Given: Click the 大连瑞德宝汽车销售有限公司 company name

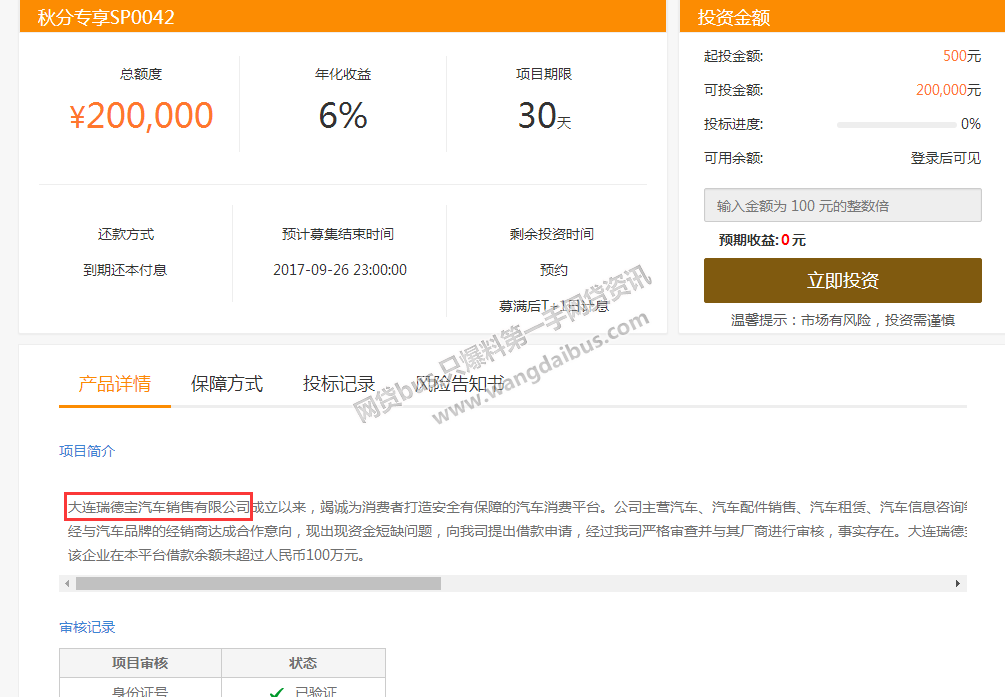Looking at the screenshot, I should tap(159, 507).
